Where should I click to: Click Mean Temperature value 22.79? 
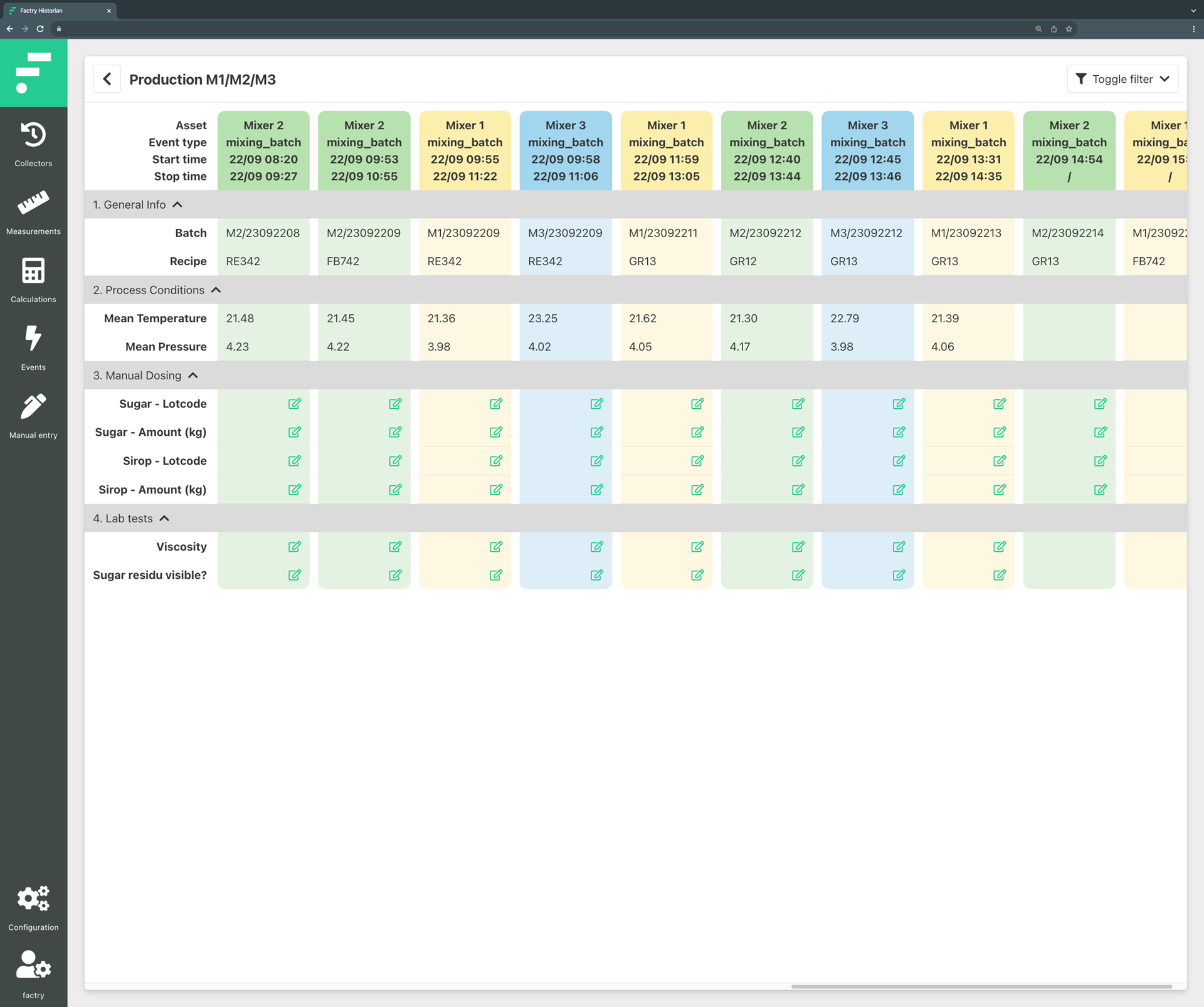click(845, 318)
